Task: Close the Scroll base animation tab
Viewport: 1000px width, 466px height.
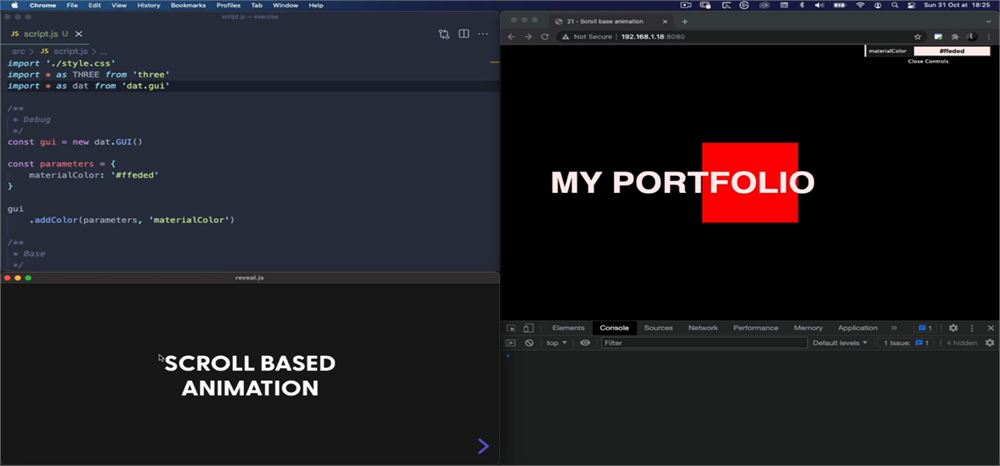Action: coord(665,21)
